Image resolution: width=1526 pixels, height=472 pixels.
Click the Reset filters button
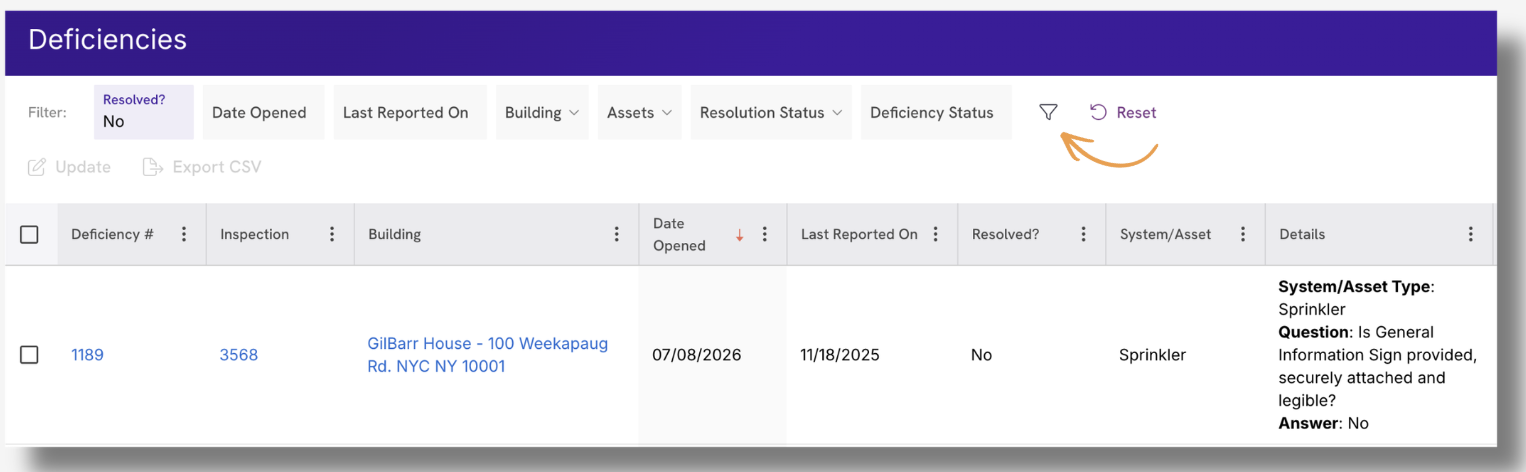tap(1123, 112)
